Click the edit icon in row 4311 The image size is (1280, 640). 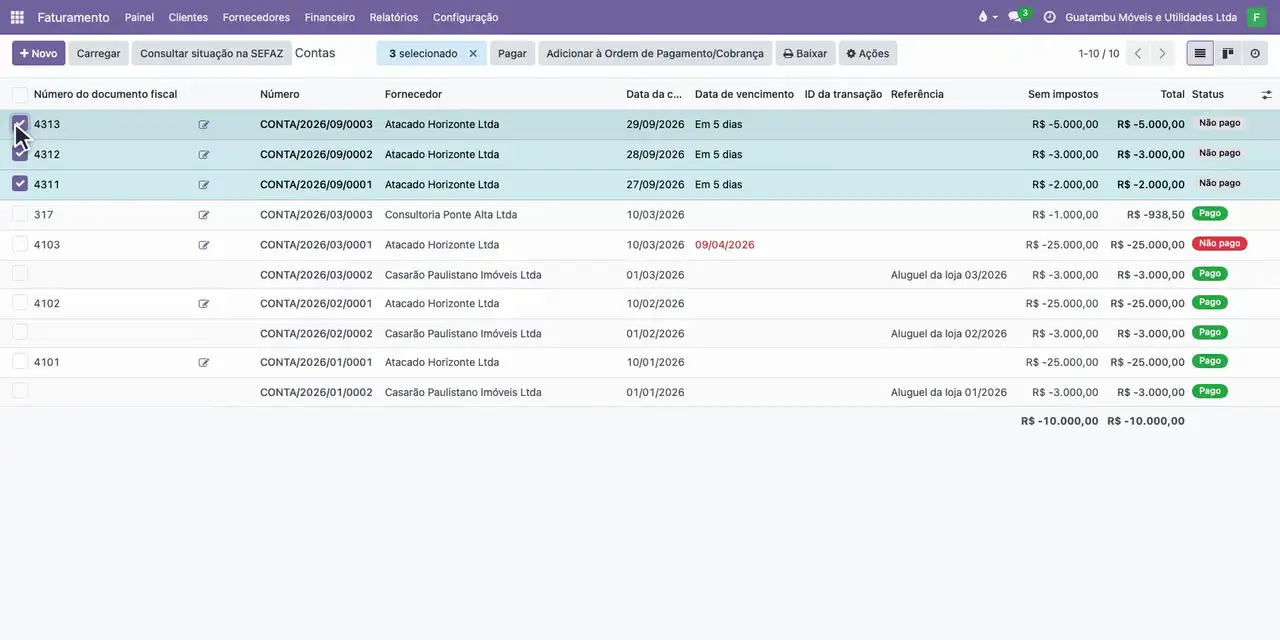[204, 185]
